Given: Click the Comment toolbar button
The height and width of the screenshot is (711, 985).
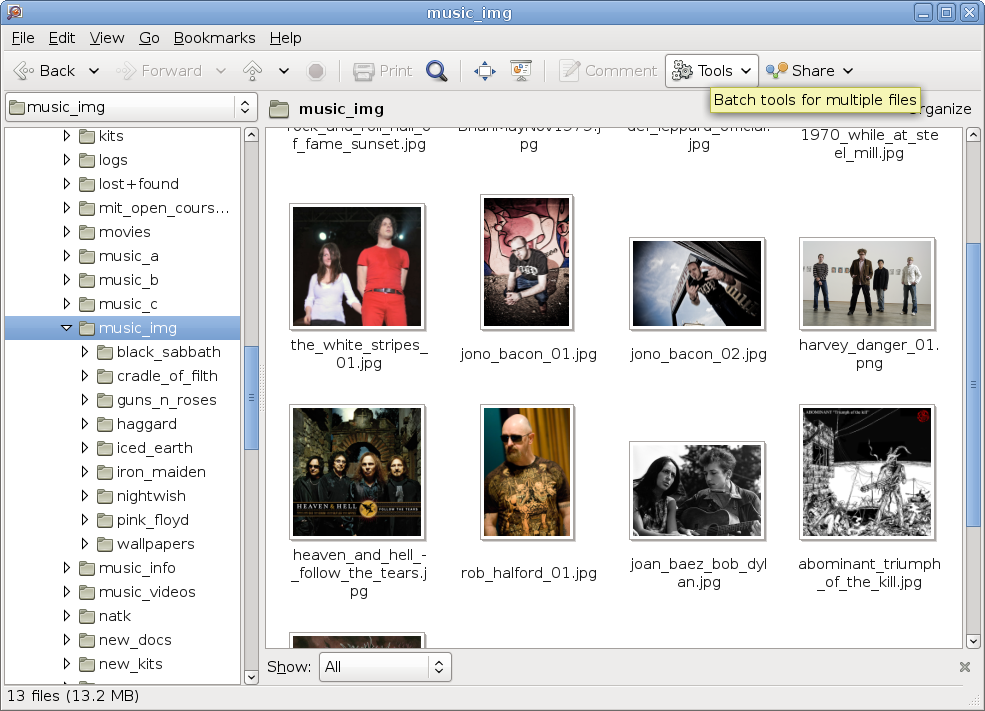Looking at the screenshot, I should (608, 71).
